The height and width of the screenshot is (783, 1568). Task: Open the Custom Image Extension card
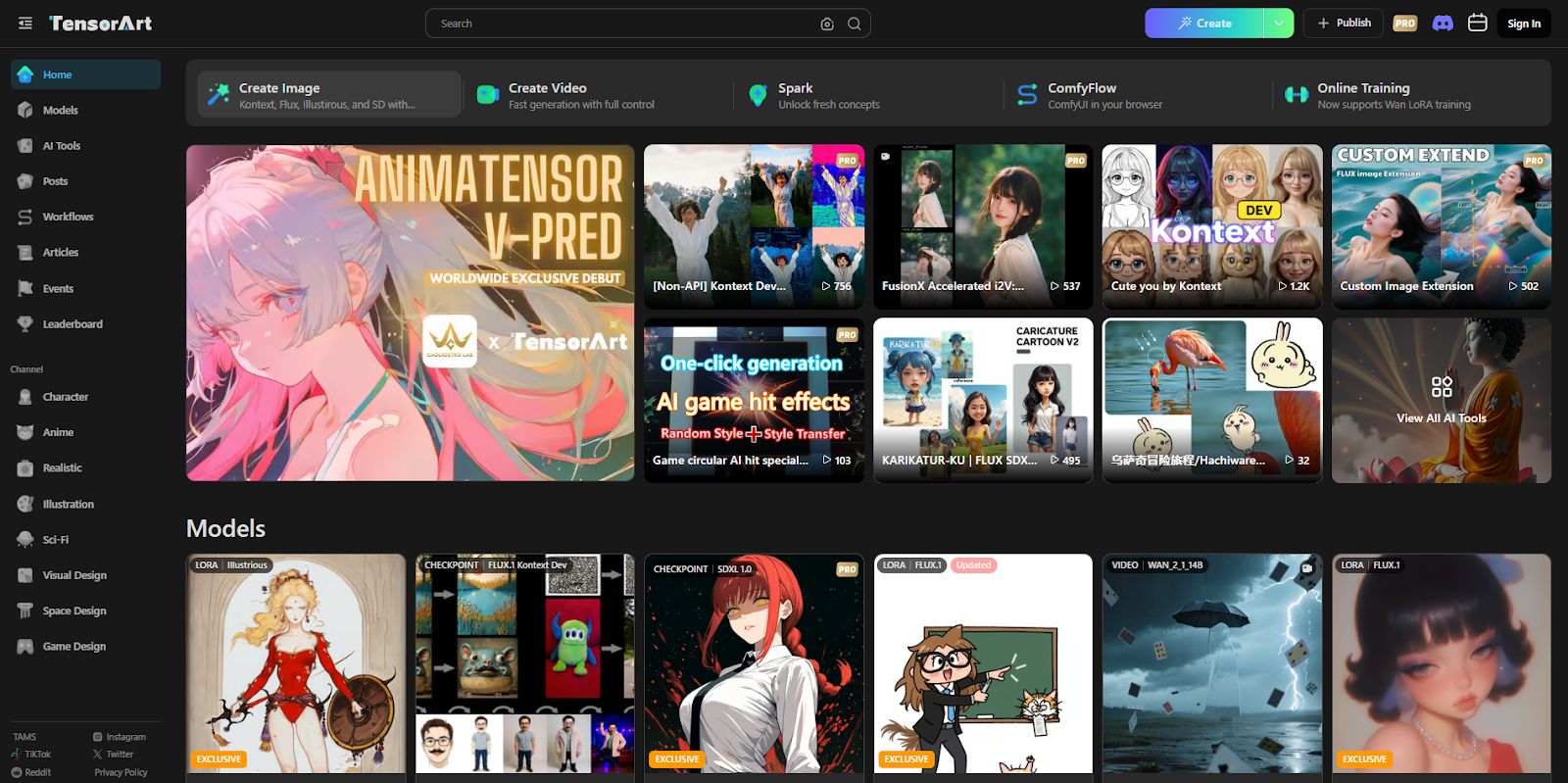1442,226
